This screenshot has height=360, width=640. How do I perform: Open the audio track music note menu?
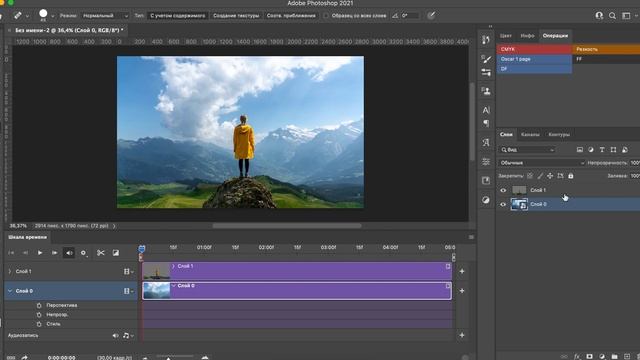pyautogui.click(x=128, y=336)
